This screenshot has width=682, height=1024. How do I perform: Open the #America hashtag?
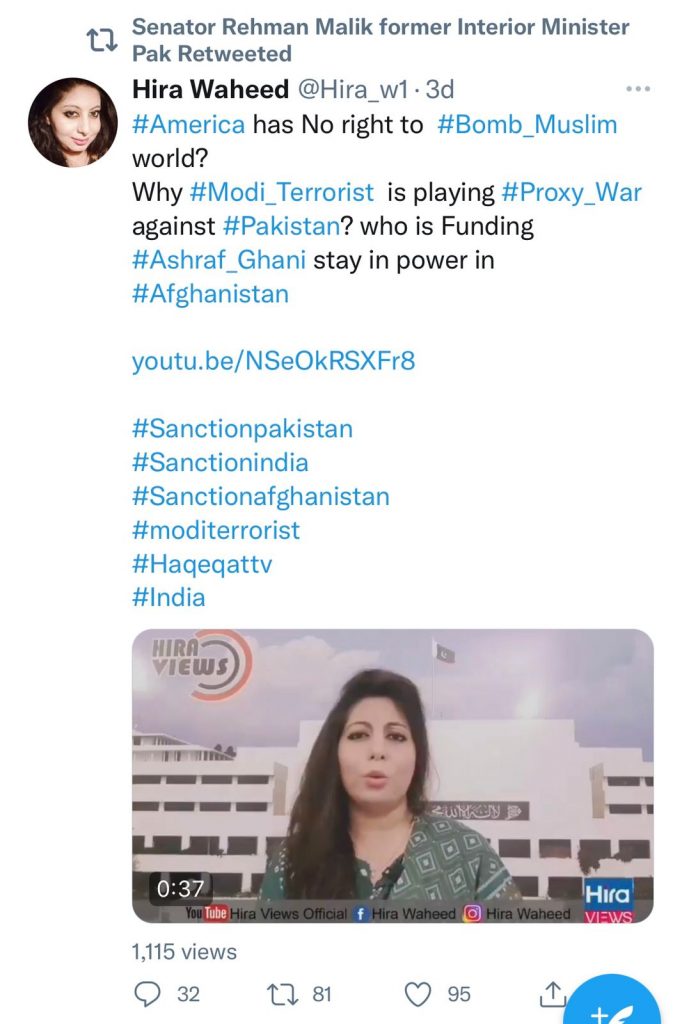(x=188, y=125)
